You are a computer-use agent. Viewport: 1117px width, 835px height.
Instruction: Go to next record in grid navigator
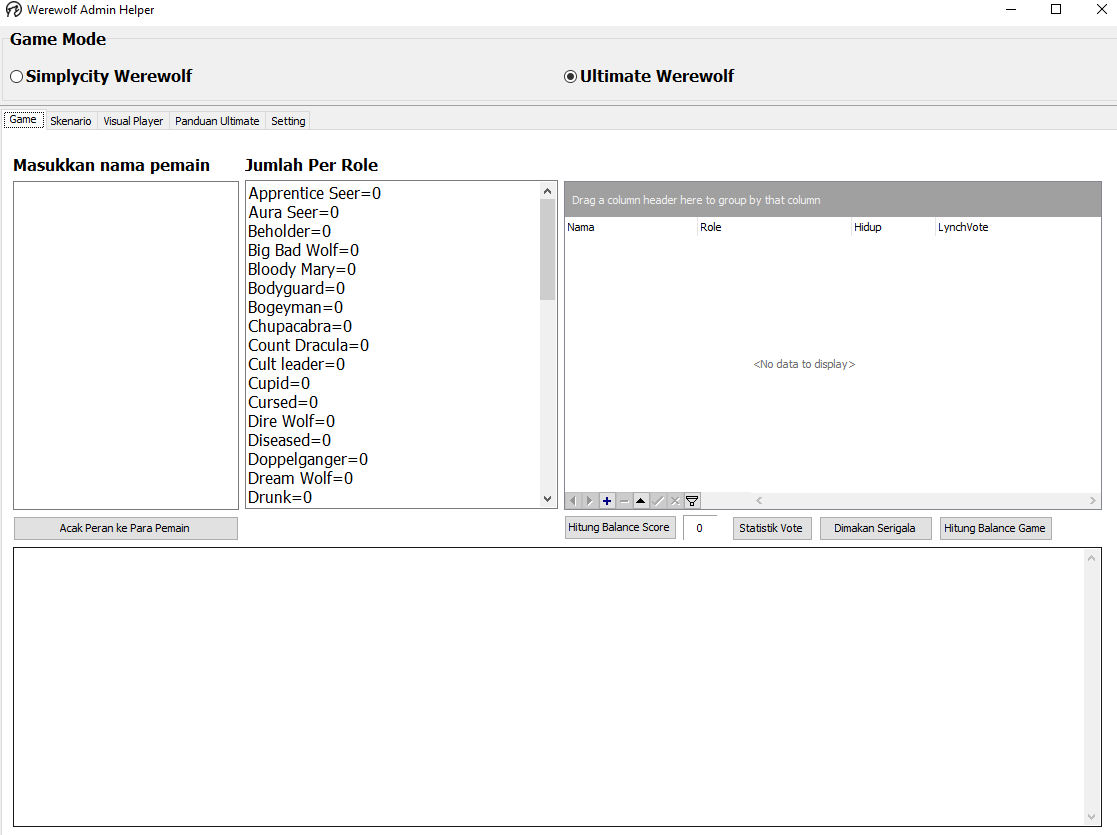coord(590,501)
